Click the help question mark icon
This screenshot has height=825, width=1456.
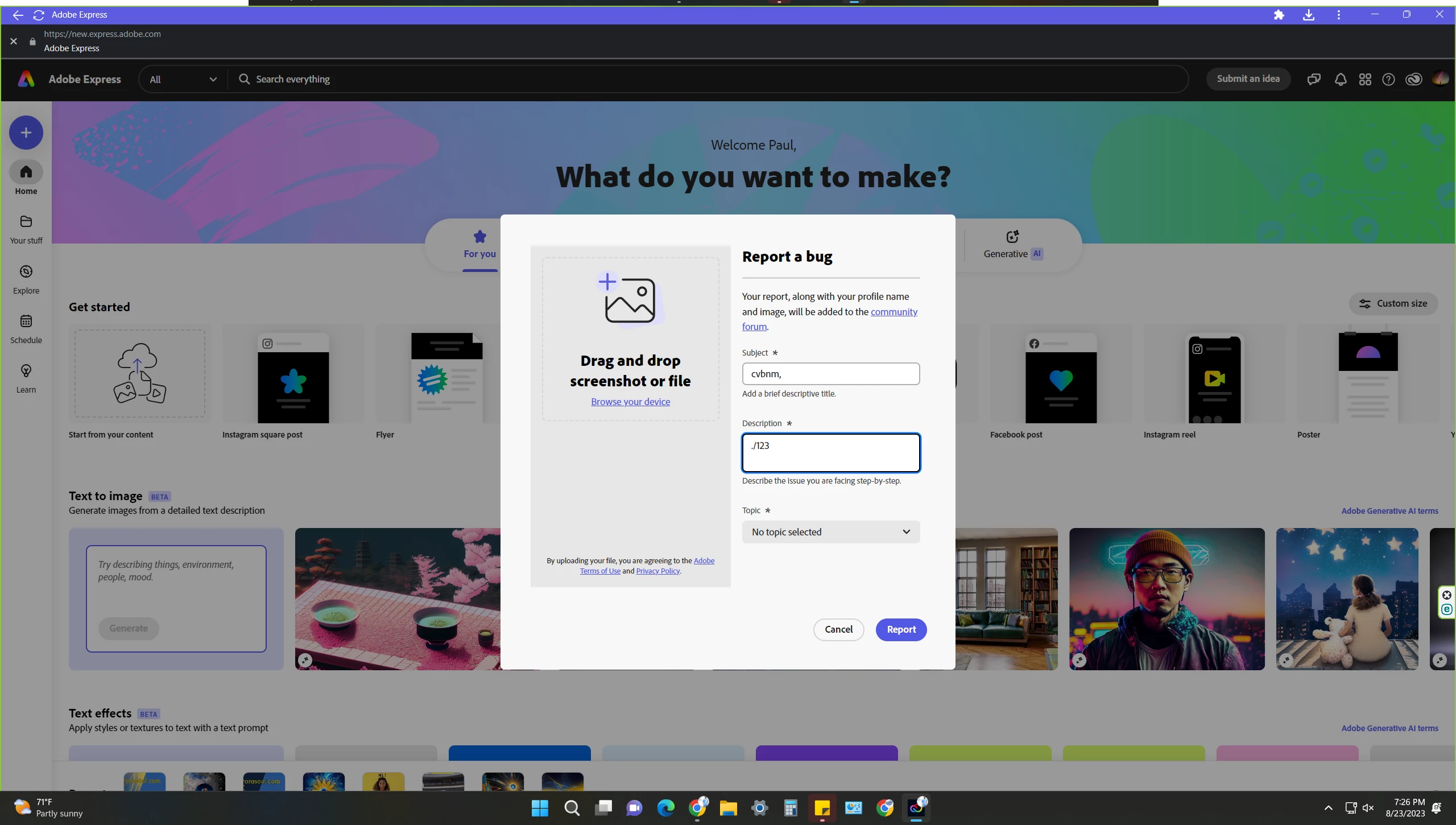coord(1388,80)
